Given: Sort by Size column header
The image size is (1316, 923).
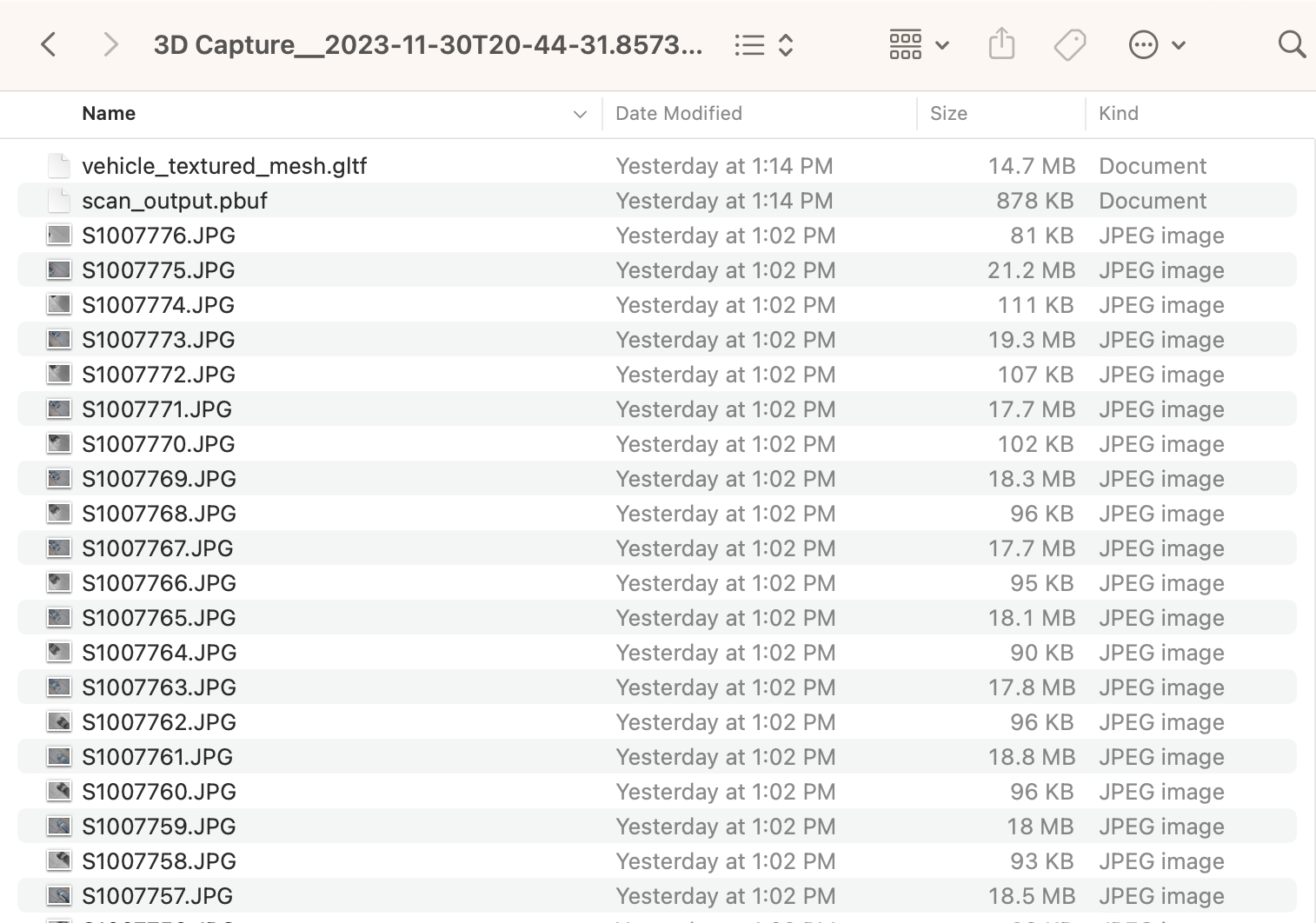Looking at the screenshot, I should 948,114.
